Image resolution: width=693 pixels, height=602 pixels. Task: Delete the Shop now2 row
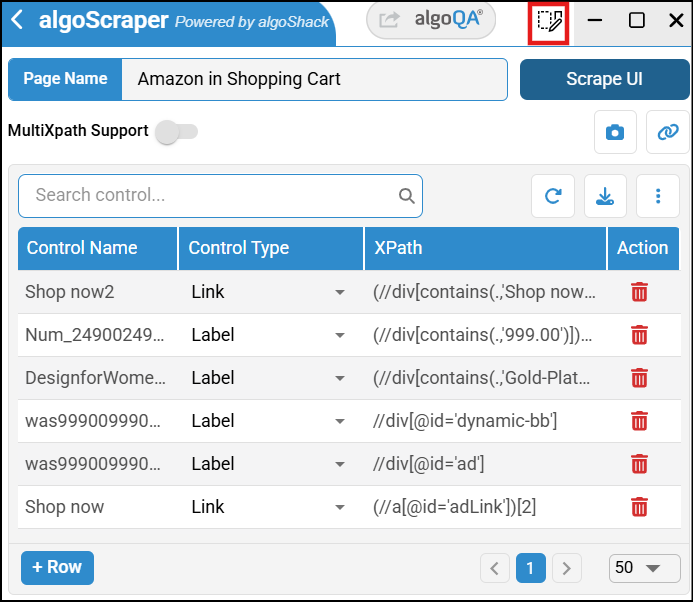coord(639,292)
